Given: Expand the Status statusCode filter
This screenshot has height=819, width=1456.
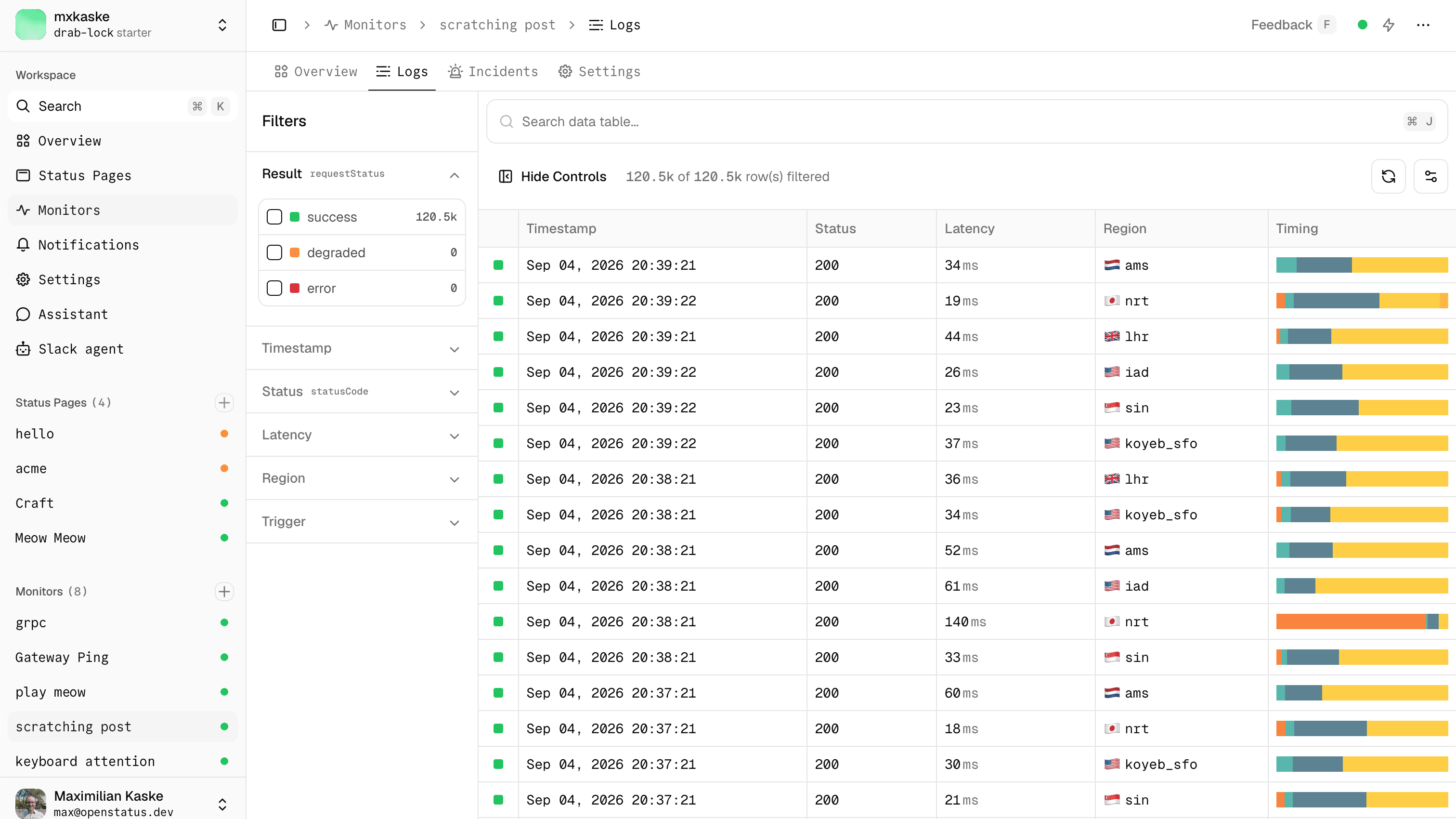Looking at the screenshot, I should click(361, 392).
